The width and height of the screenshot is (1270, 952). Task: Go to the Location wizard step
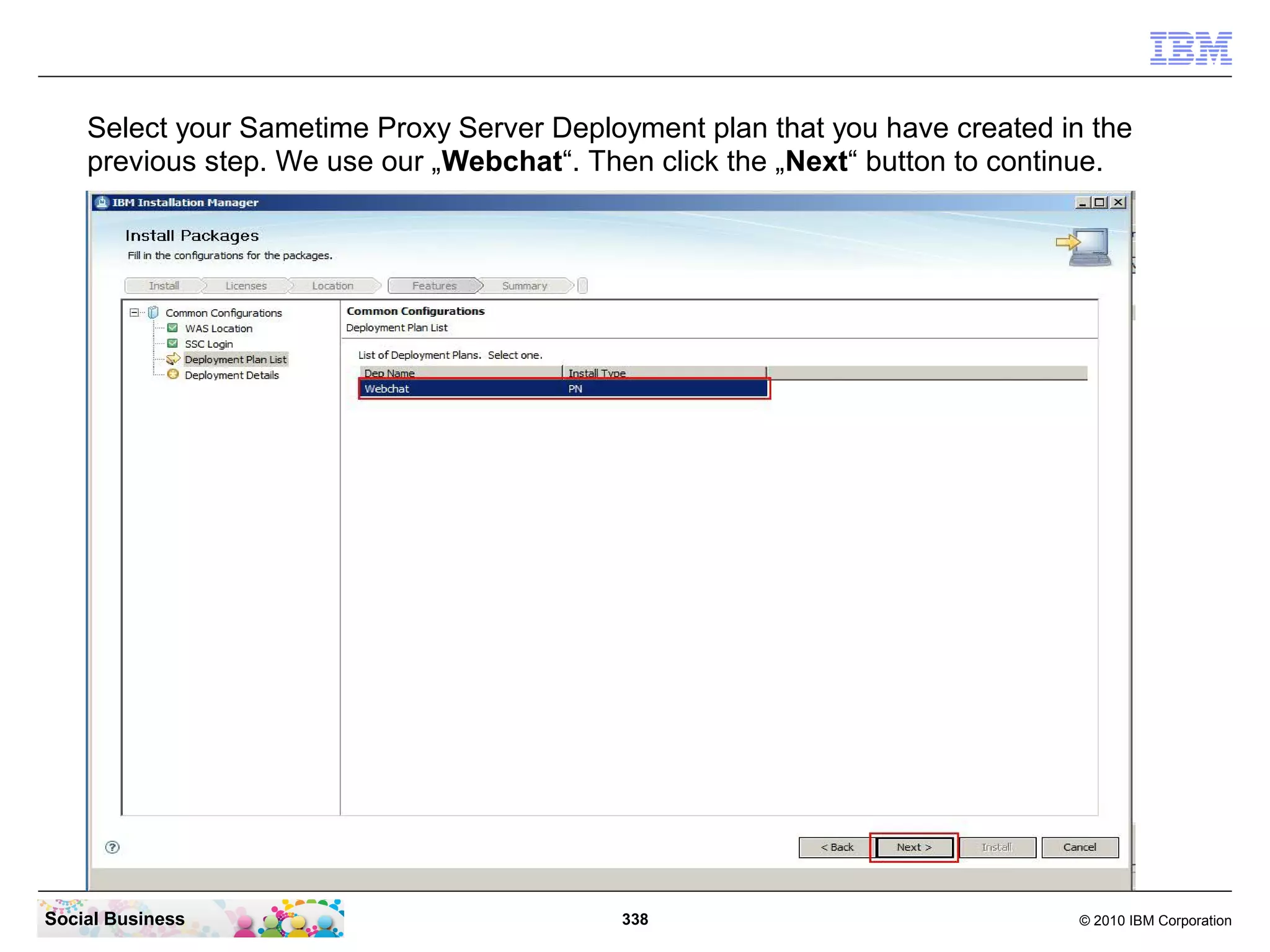[333, 286]
